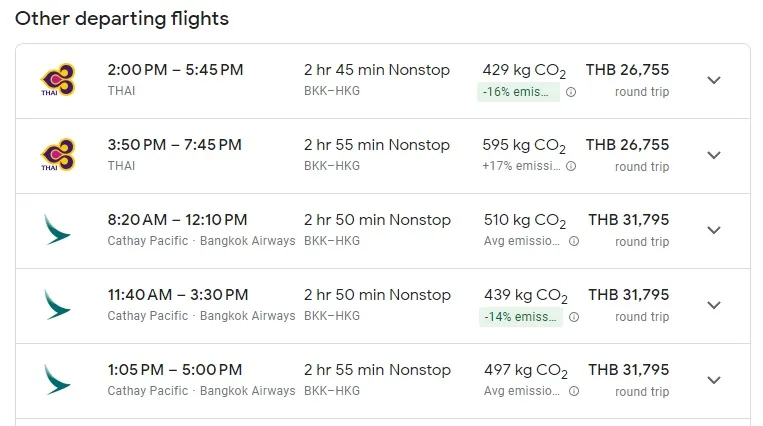Screen dimensions: 763x426
Task: Click Cathay Pacific logo on 8:20 AM flight
Action: 57,230
